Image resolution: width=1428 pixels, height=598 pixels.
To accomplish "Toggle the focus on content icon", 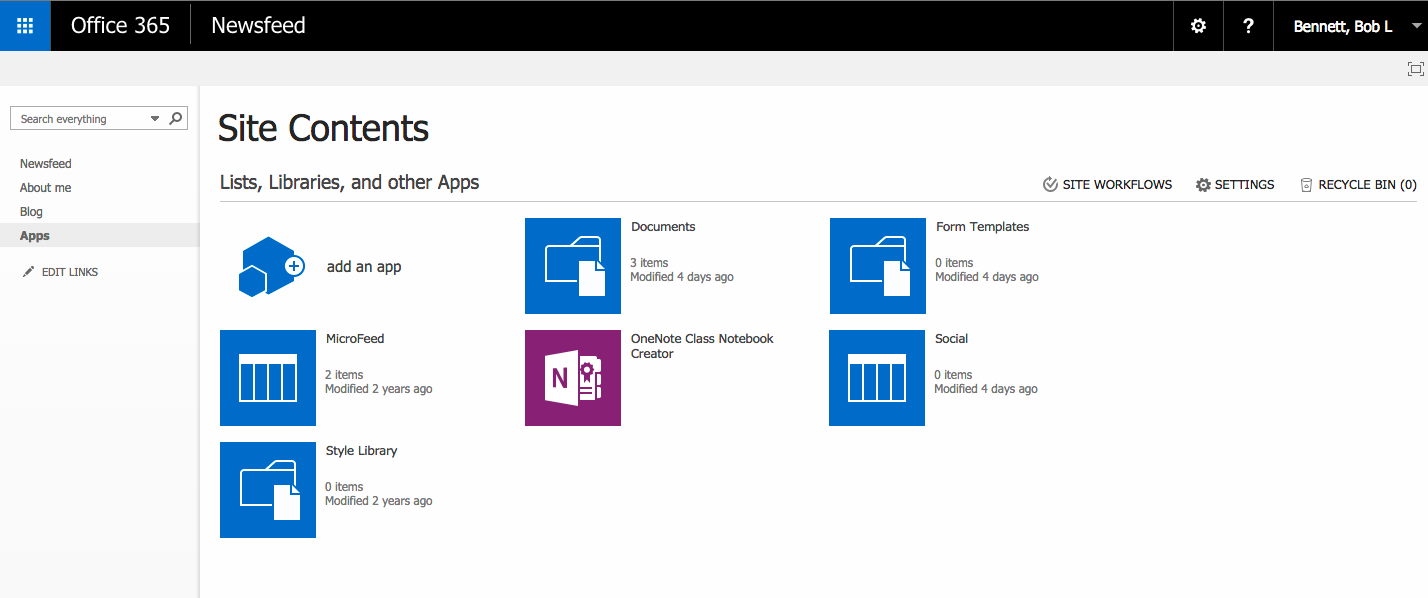I will click(1415, 68).
